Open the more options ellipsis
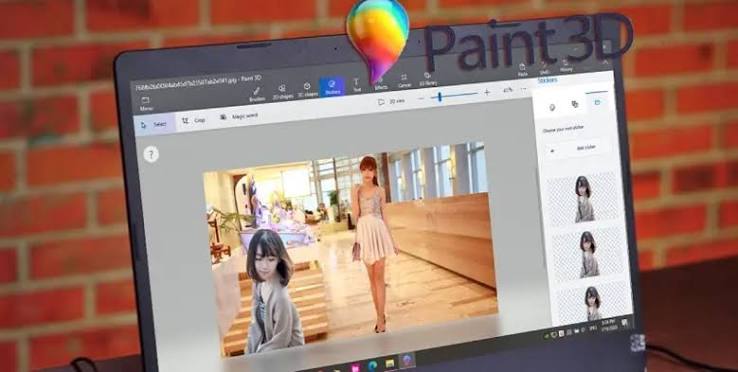 [523, 89]
